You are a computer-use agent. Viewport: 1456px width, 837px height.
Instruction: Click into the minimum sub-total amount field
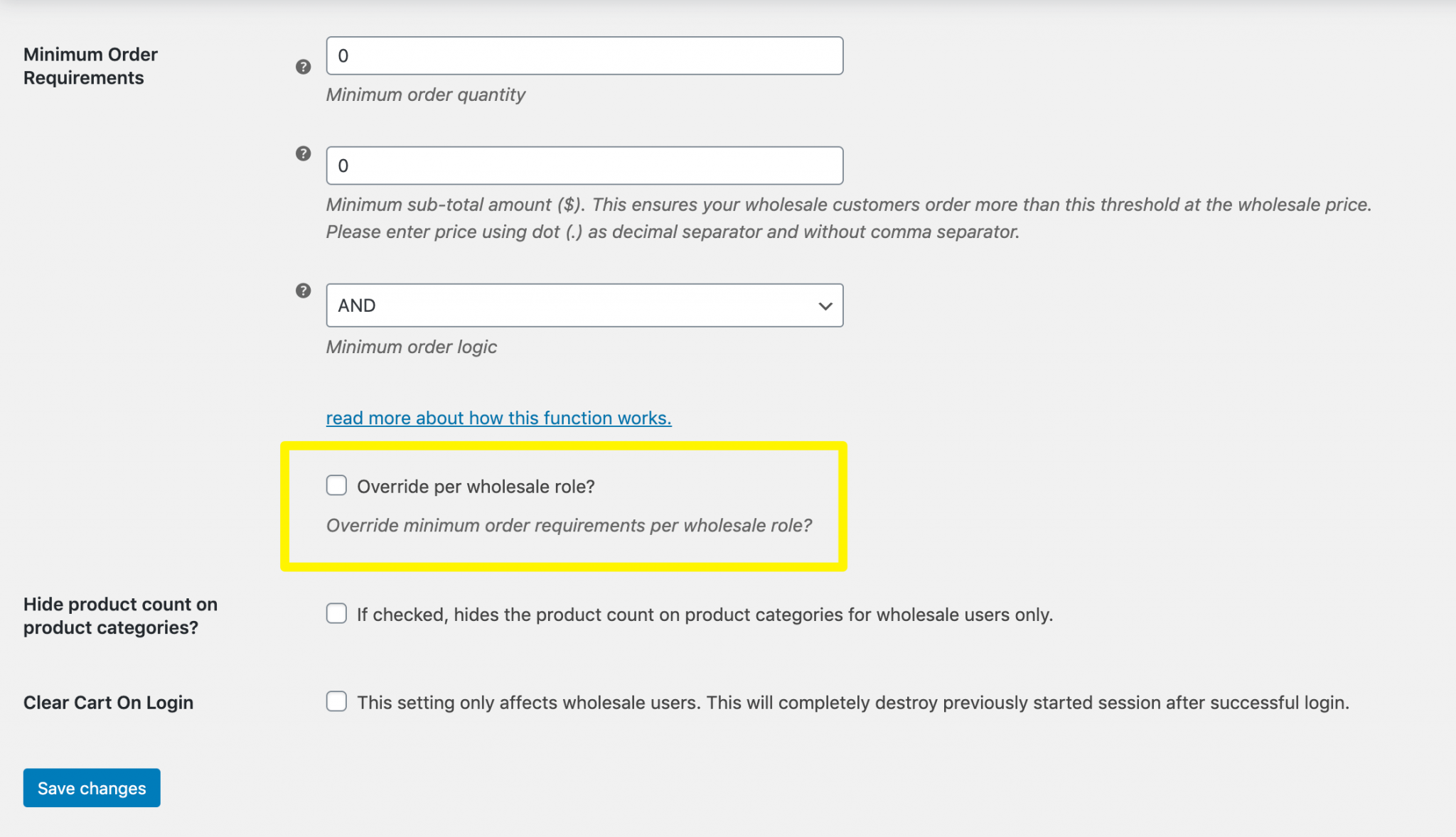point(584,166)
